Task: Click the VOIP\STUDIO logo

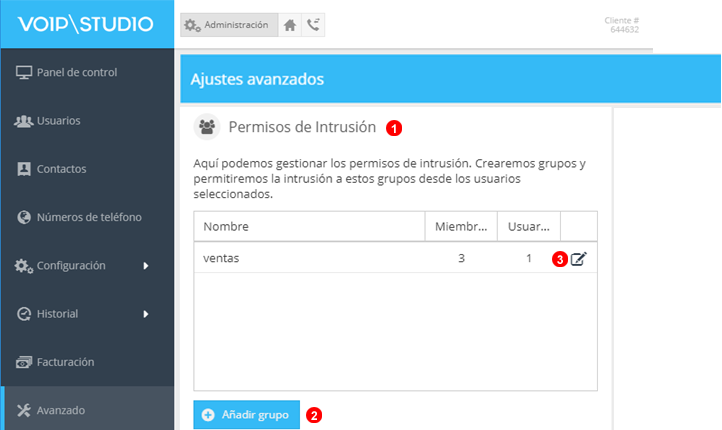Action: pos(86,23)
